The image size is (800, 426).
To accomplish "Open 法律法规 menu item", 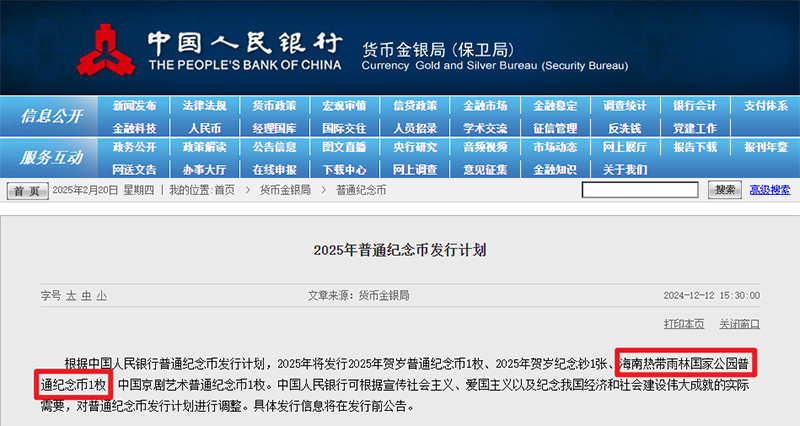I will [205, 106].
